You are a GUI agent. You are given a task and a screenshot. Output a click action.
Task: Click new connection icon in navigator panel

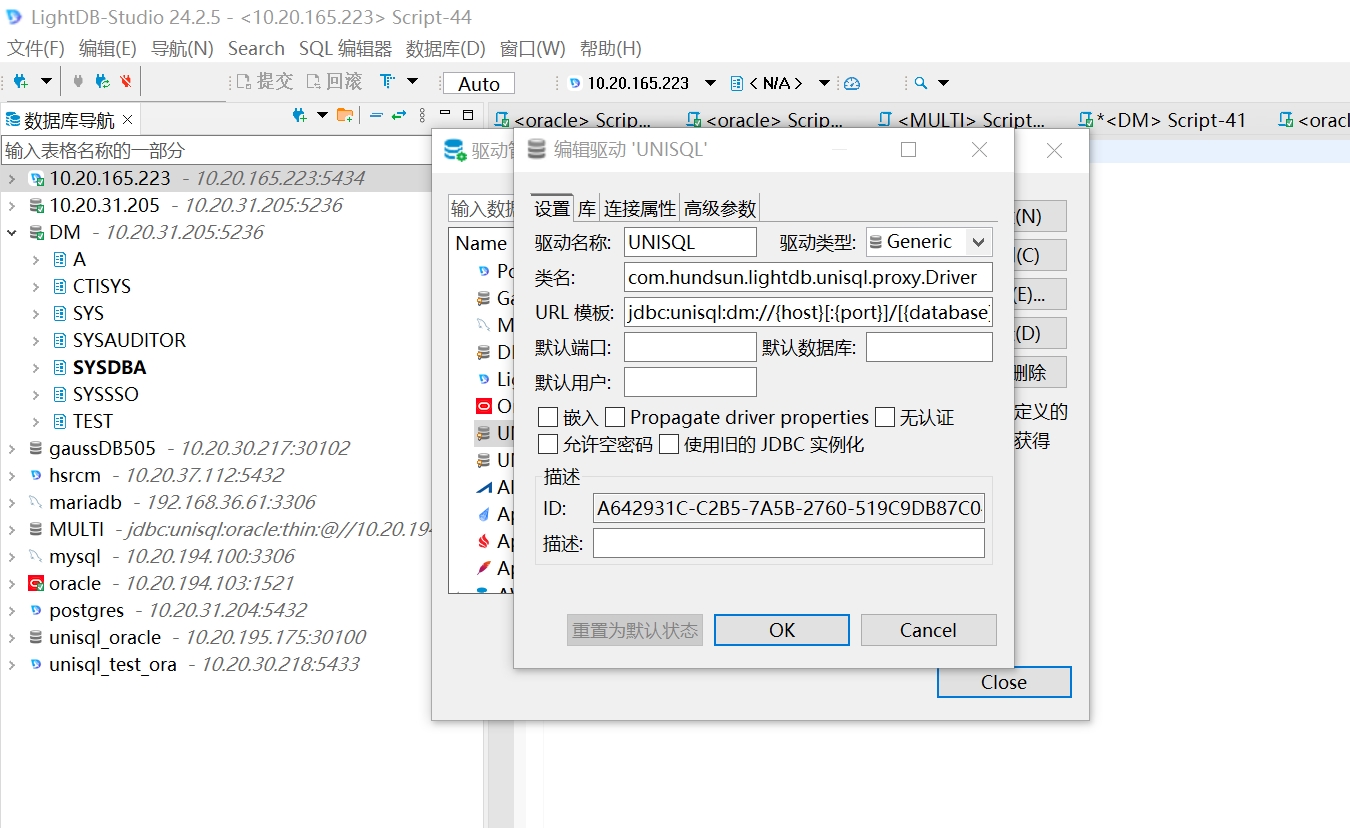pos(299,115)
